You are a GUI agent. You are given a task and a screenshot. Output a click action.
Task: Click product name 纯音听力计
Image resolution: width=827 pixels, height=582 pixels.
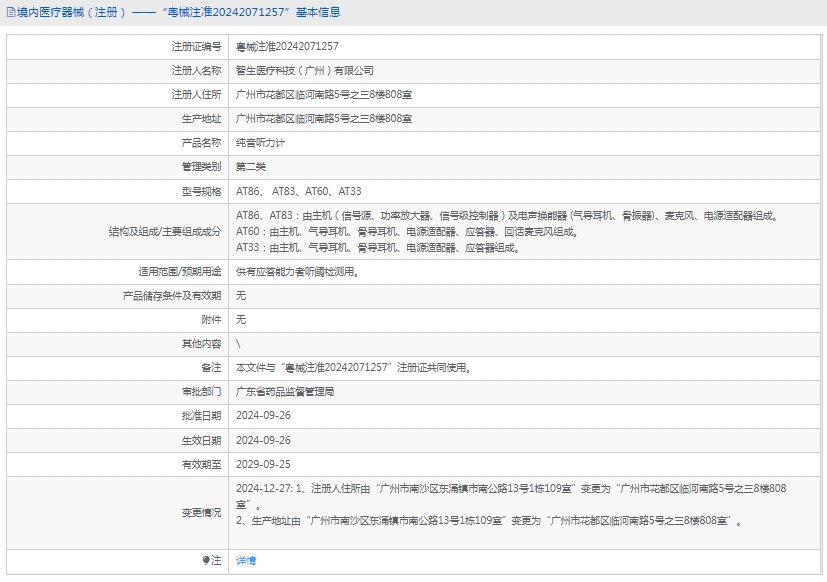[258, 143]
